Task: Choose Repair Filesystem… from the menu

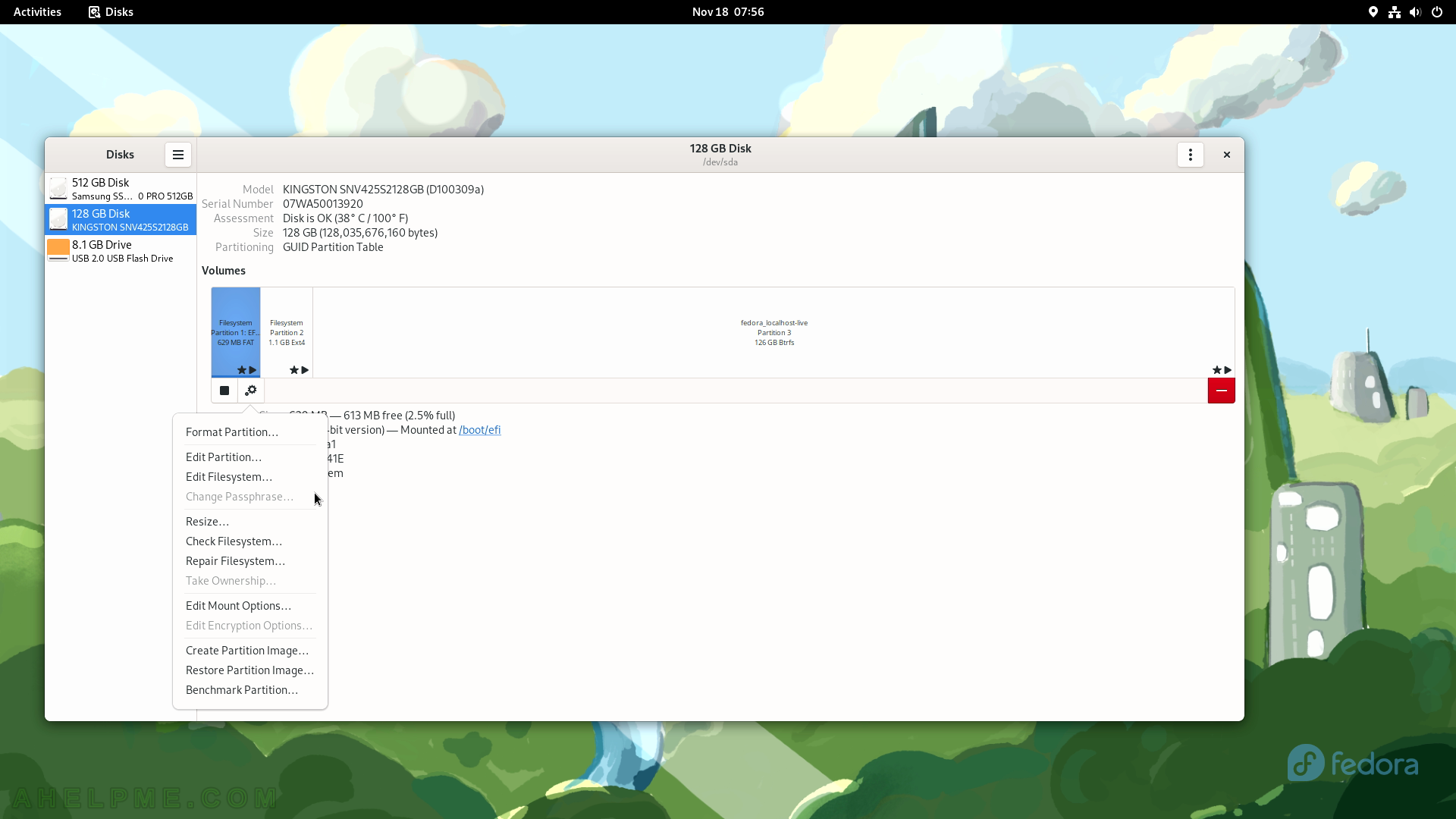Action: [x=250, y=561]
